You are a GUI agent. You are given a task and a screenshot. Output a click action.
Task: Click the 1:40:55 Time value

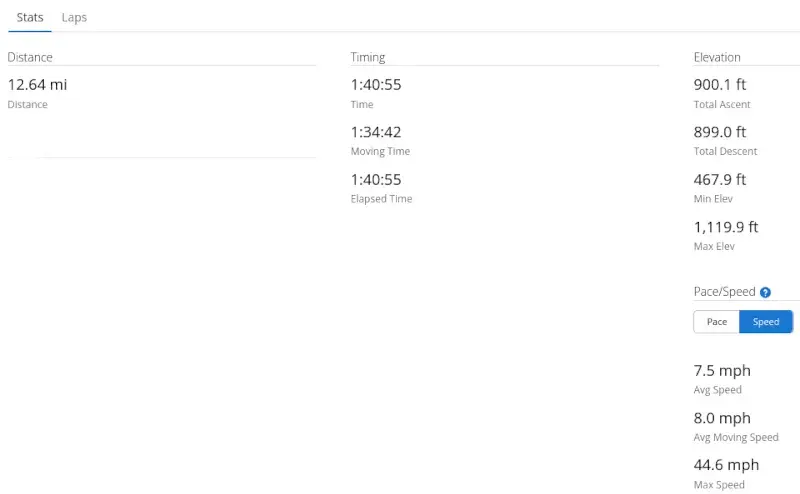coord(376,84)
